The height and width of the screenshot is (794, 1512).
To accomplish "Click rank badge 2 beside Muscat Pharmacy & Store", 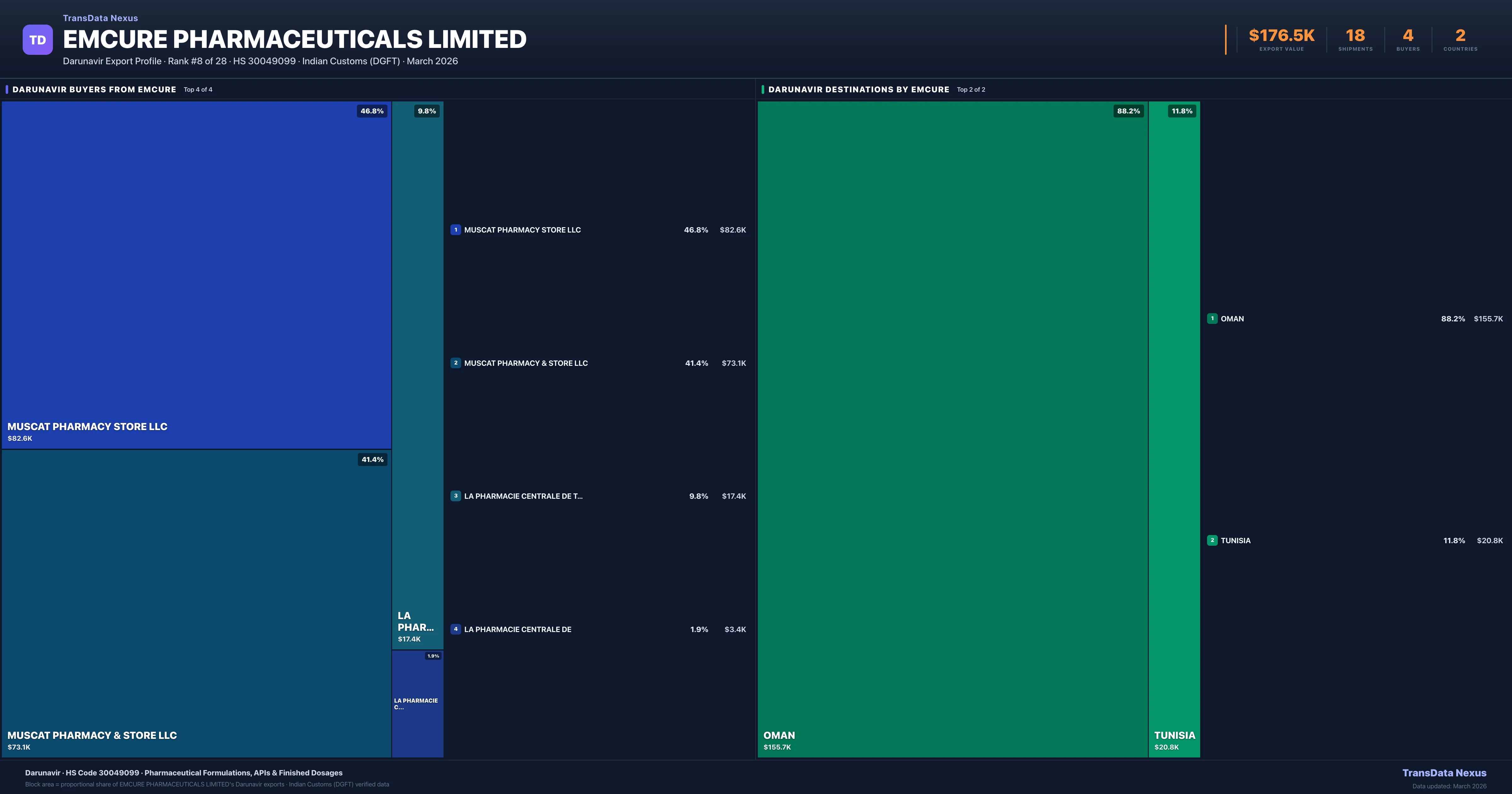I will 455,363.
